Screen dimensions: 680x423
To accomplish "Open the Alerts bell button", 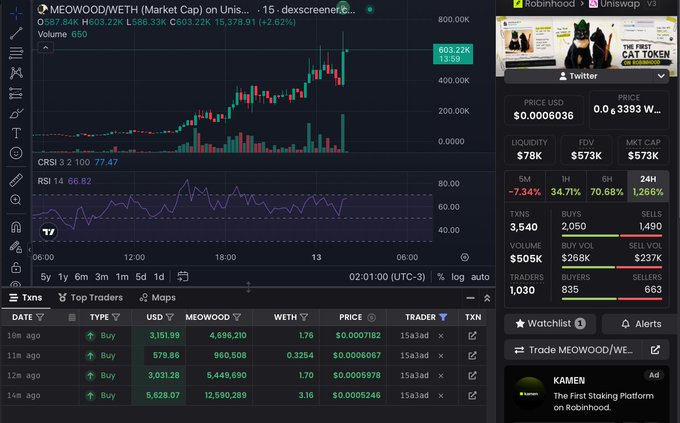I will click(x=641, y=324).
